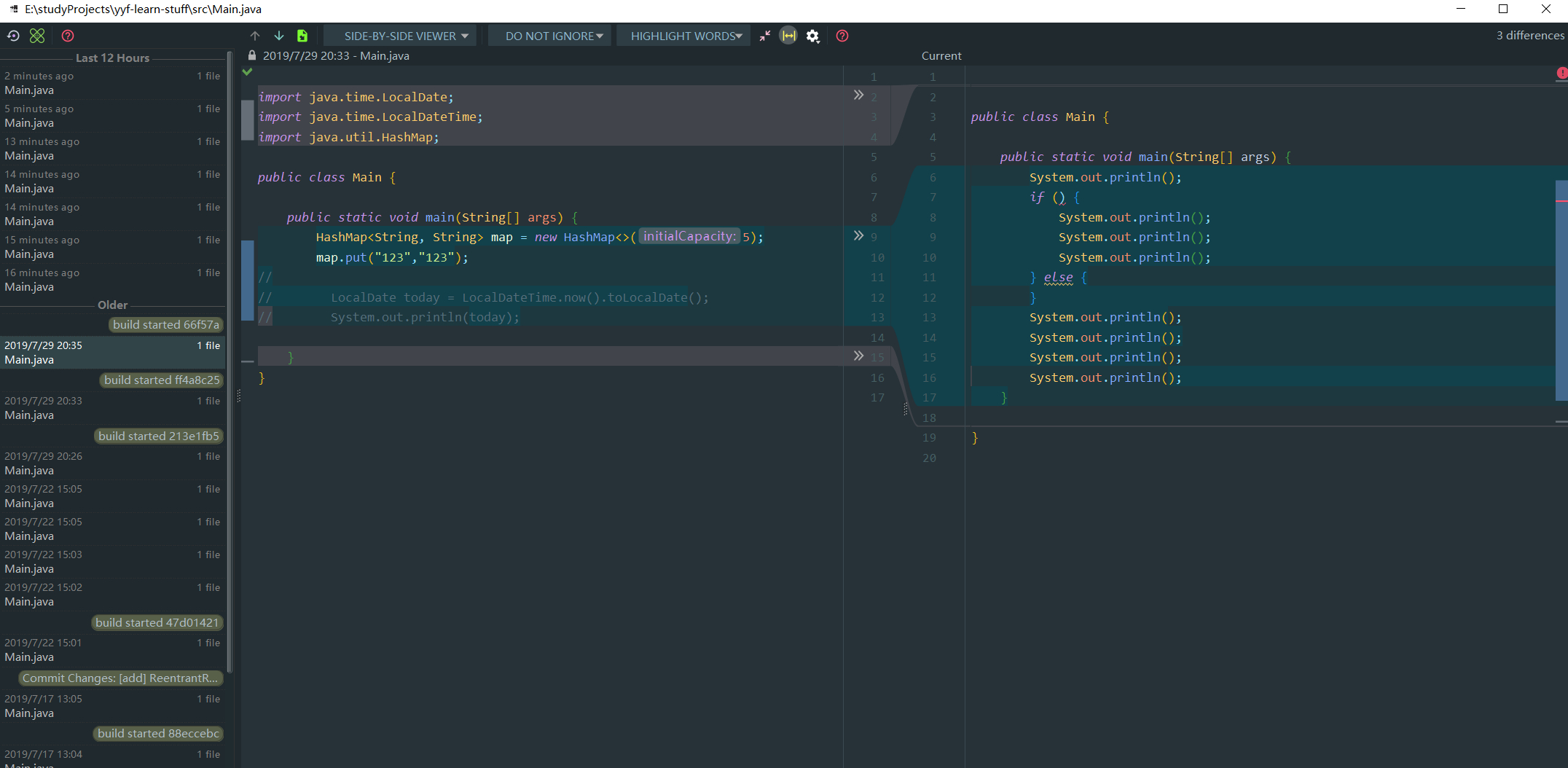
Task: Open Local History help icon at left
Action: [68, 36]
